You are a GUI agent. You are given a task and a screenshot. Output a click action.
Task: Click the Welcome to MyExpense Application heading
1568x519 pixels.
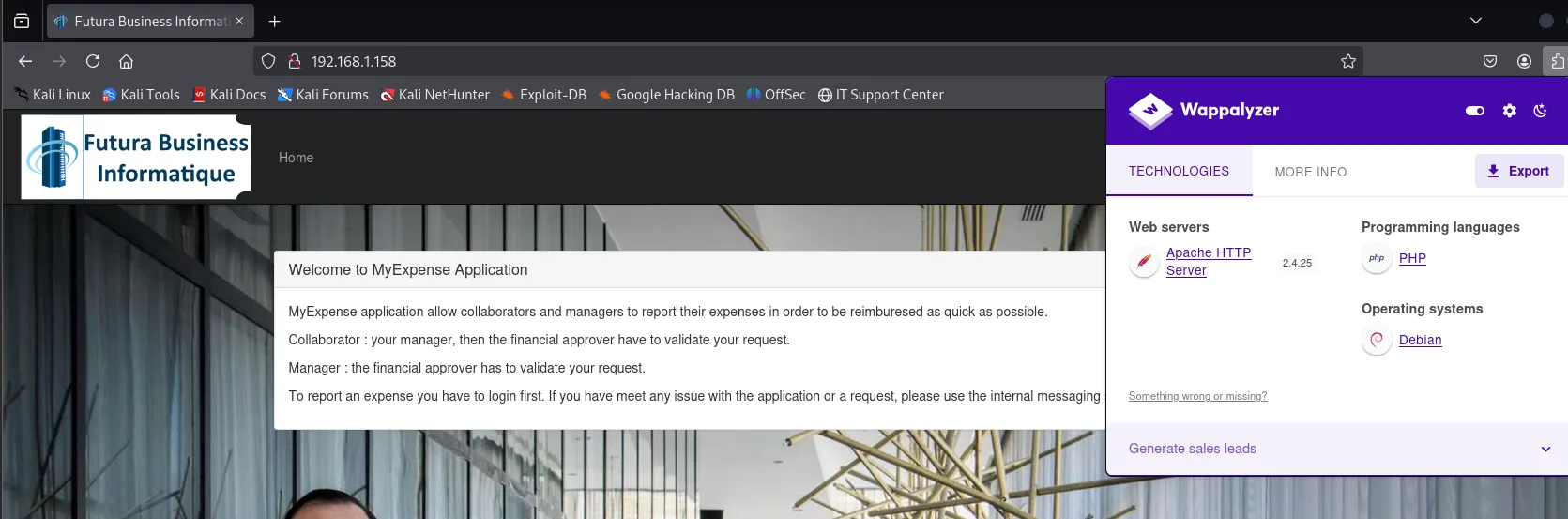click(408, 269)
